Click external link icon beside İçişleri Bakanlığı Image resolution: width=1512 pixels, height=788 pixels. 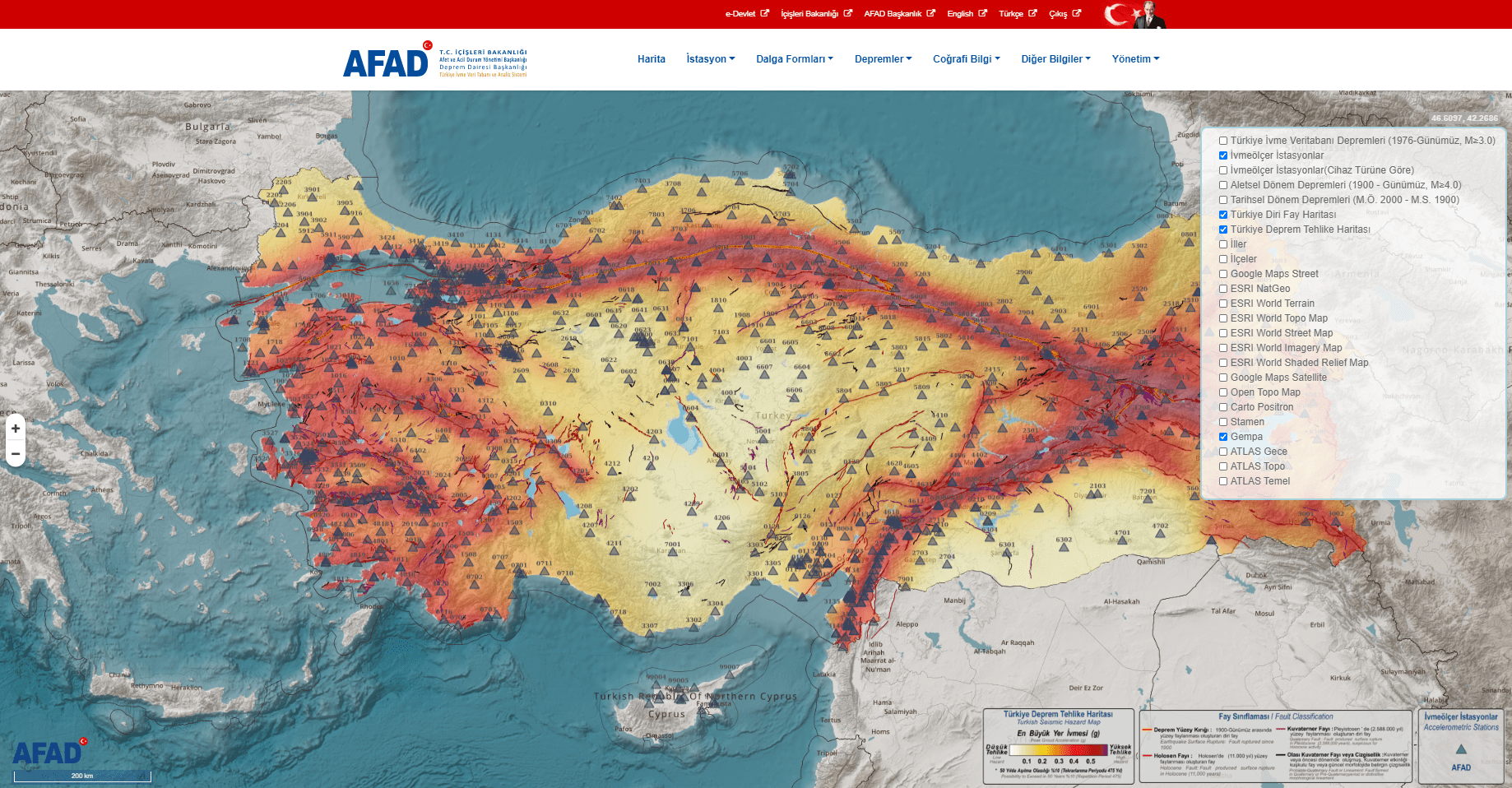point(848,13)
